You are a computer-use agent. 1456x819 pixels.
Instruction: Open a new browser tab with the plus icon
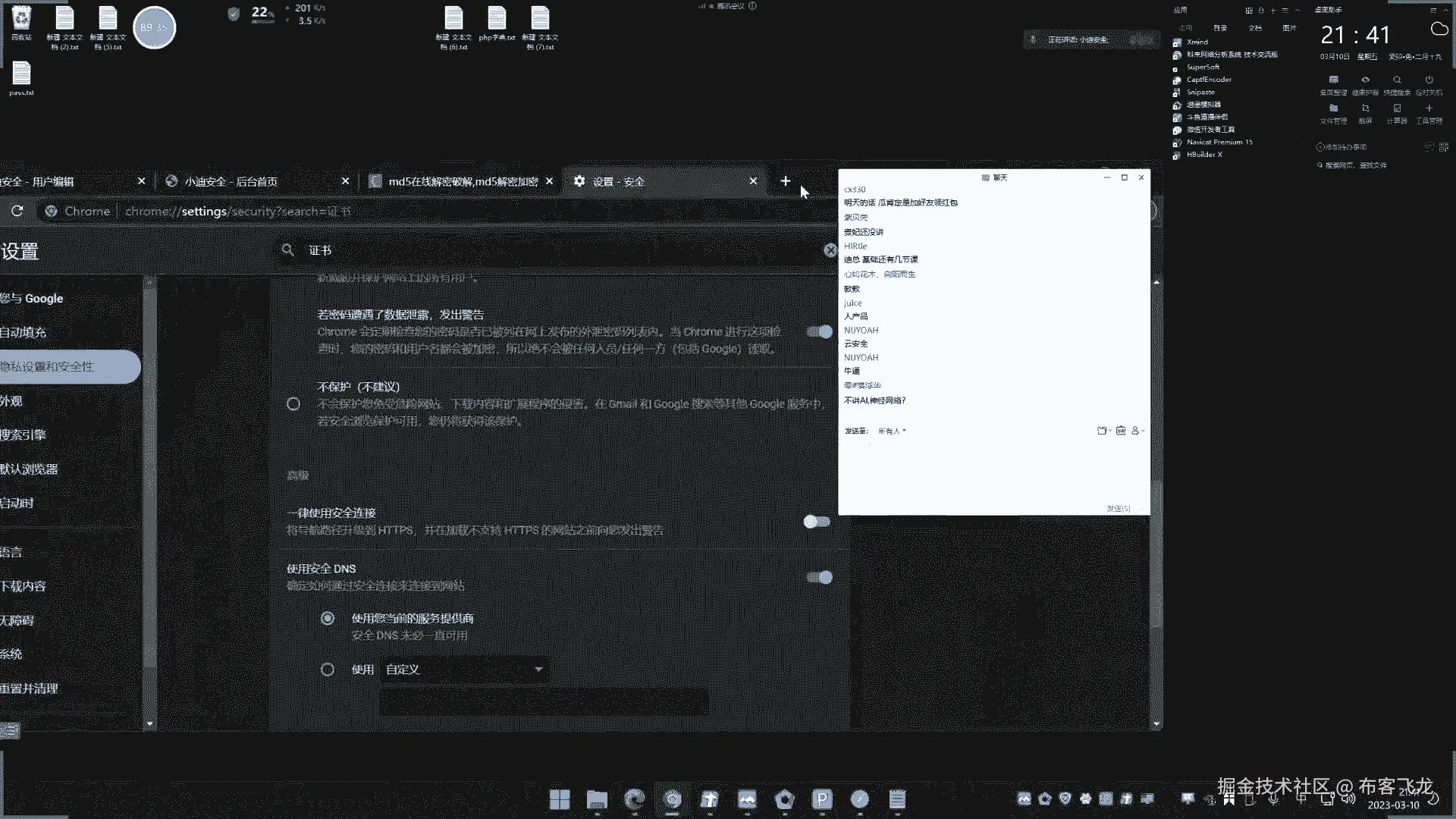click(x=786, y=181)
